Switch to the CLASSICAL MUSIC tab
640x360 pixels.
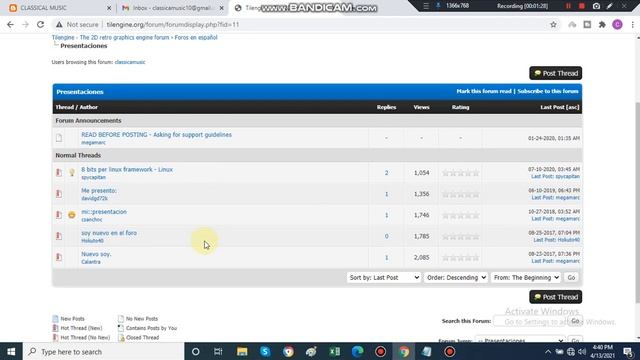pos(44,8)
